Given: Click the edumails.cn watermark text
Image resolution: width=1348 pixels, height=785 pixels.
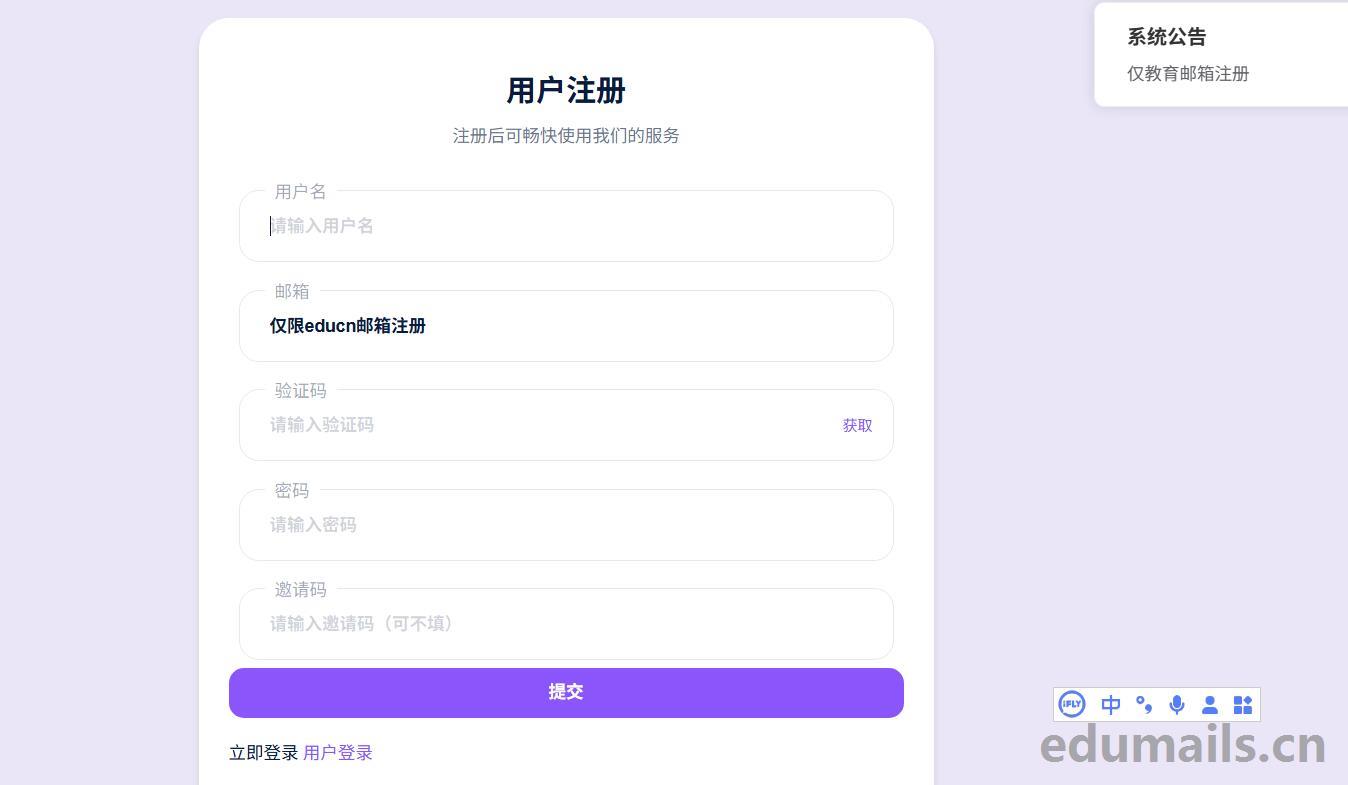Looking at the screenshot, I should [1183, 746].
